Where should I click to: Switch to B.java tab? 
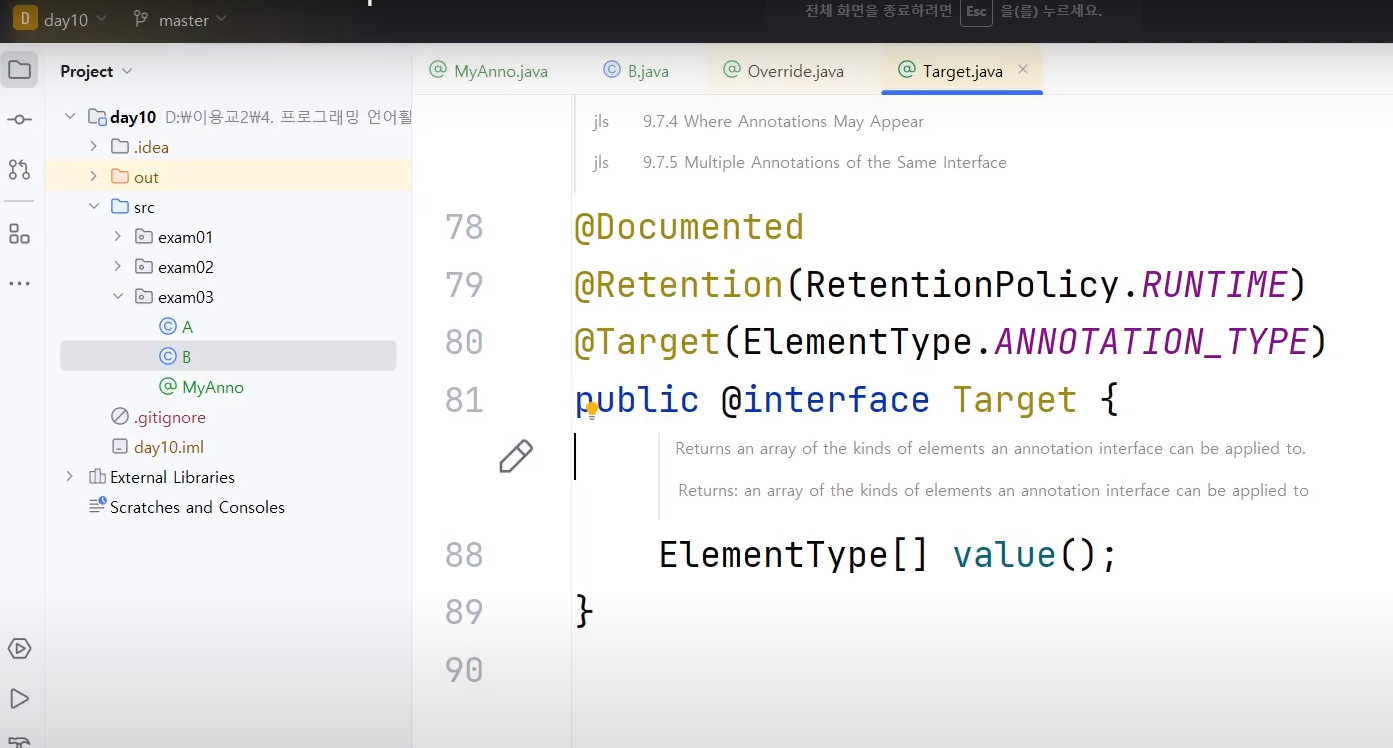coord(636,71)
